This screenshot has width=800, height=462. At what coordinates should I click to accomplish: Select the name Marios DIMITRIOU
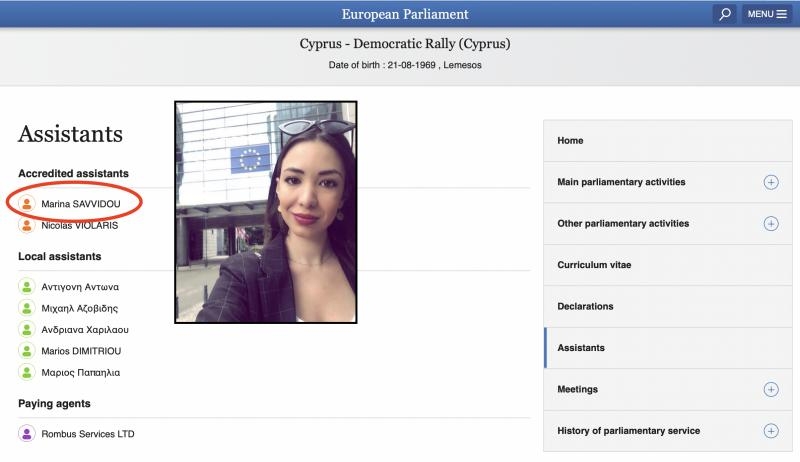(81, 351)
